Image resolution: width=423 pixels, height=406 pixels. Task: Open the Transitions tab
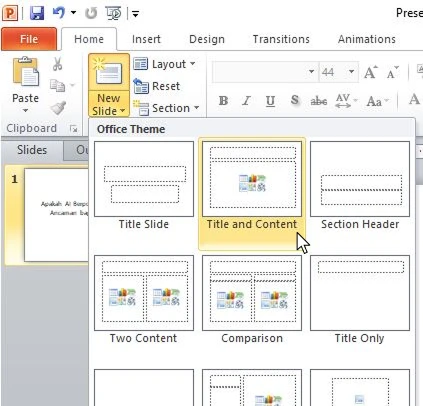pyautogui.click(x=281, y=39)
